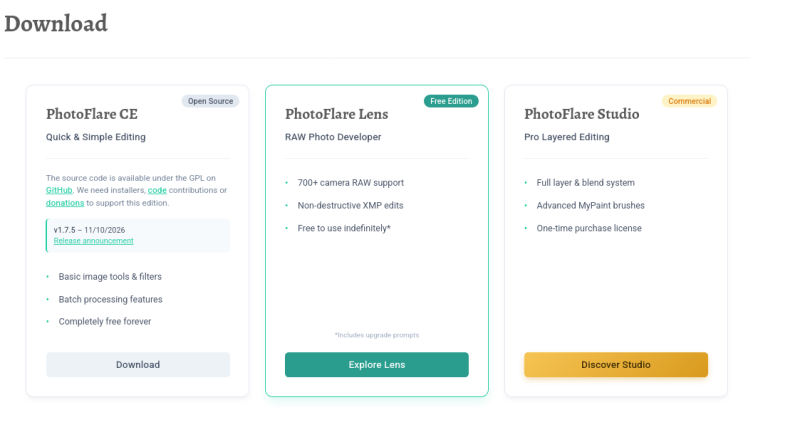Click the v1.7.5 version info box
The width and height of the screenshot is (800, 432).
pyautogui.click(x=138, y=235)
